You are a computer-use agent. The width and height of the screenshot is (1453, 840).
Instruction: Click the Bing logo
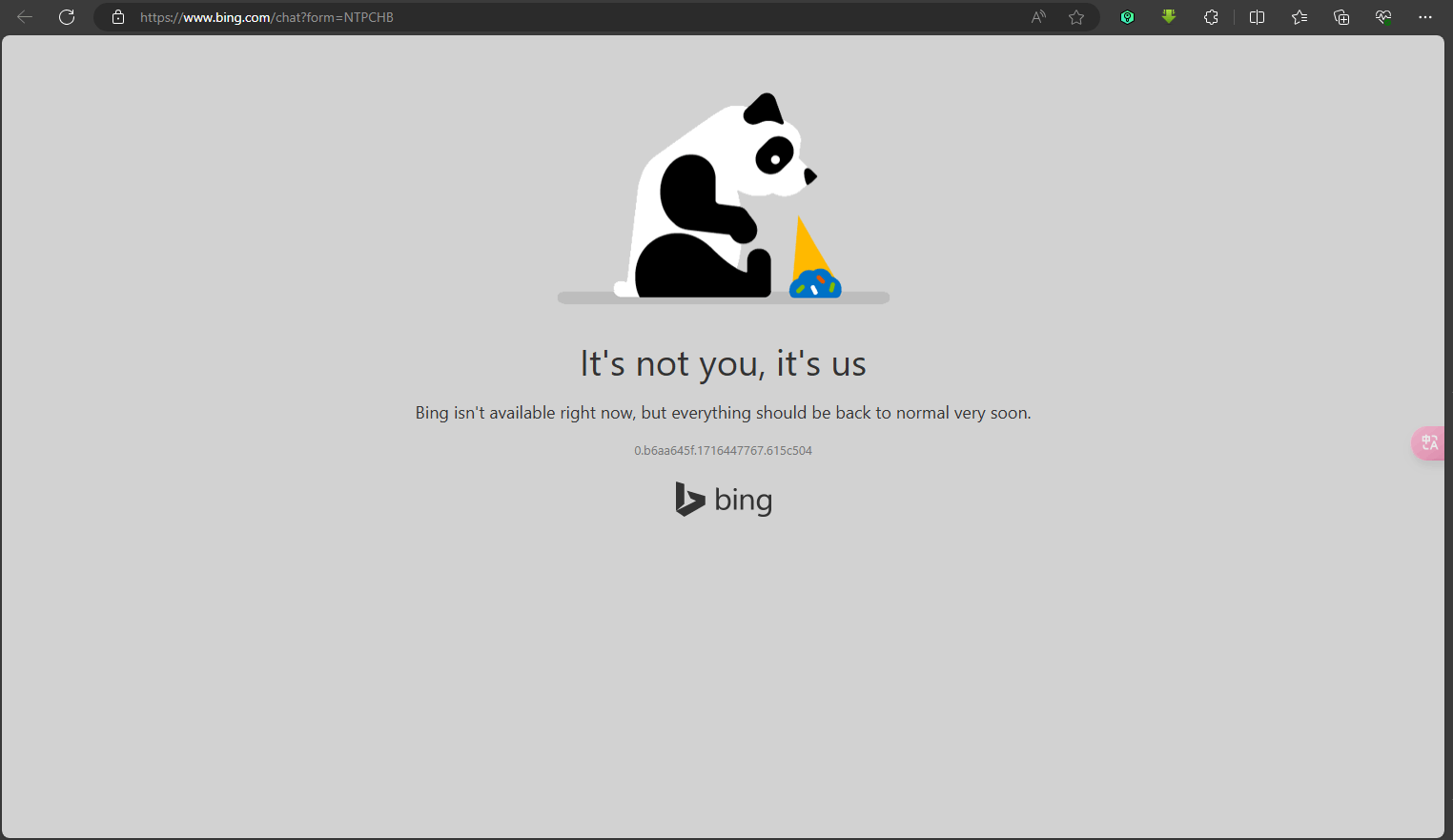coord(724,500)
